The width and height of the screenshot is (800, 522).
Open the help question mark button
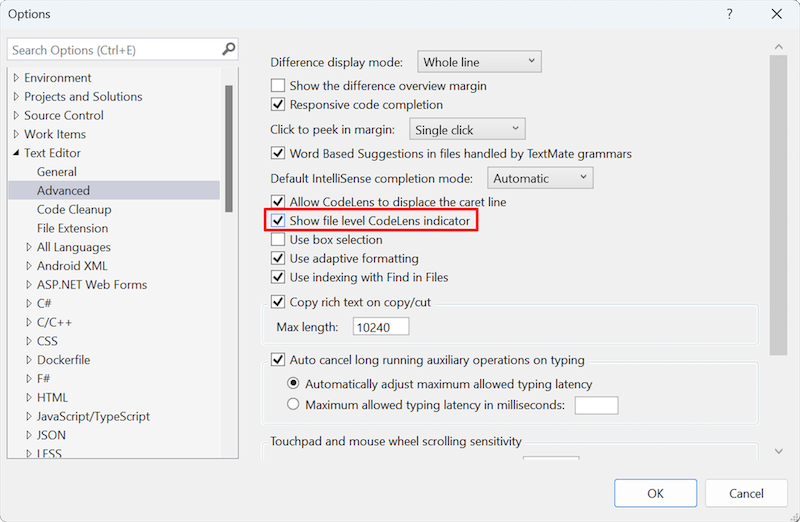tap(730, 14)
